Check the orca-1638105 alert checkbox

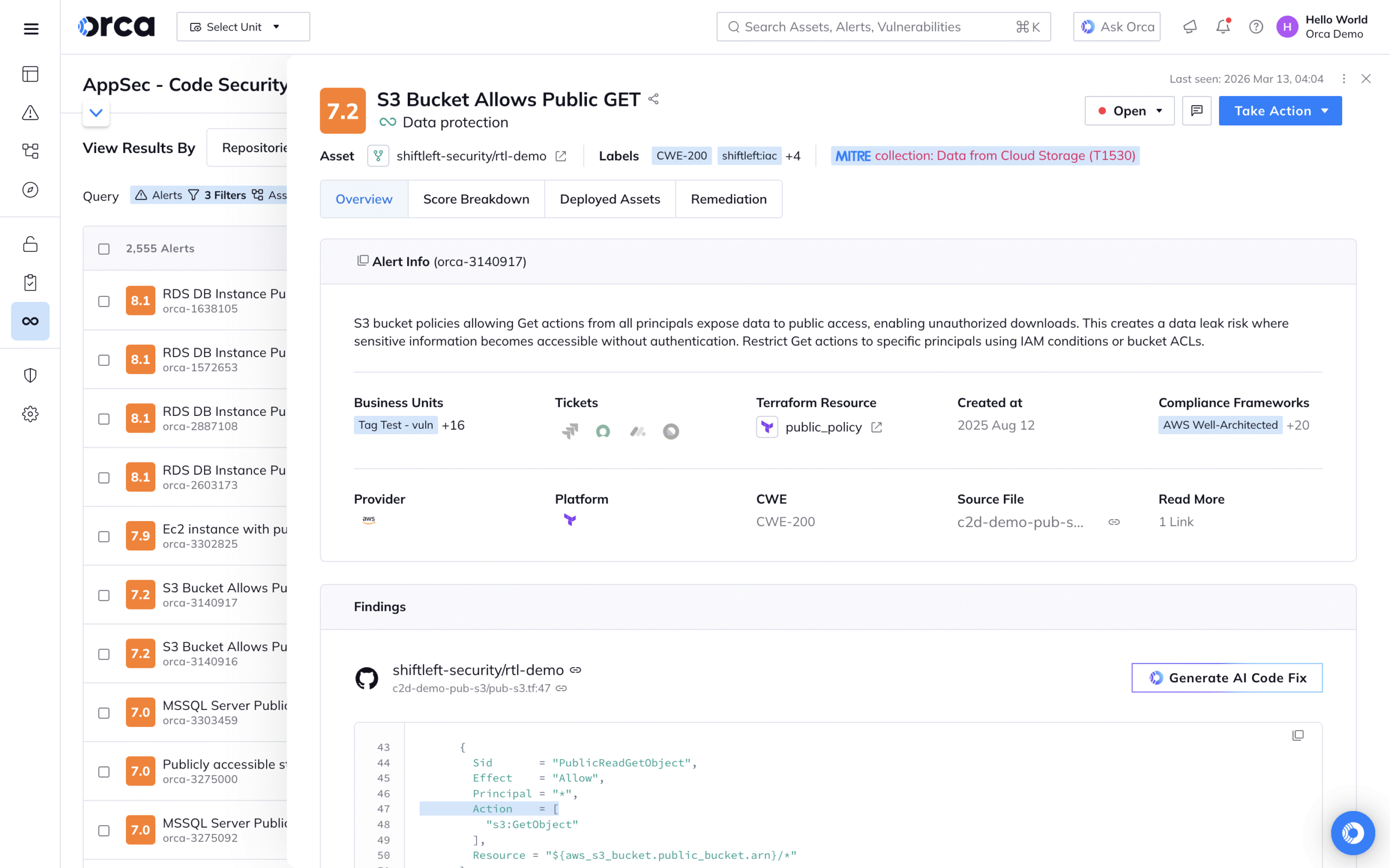(104, 301)
